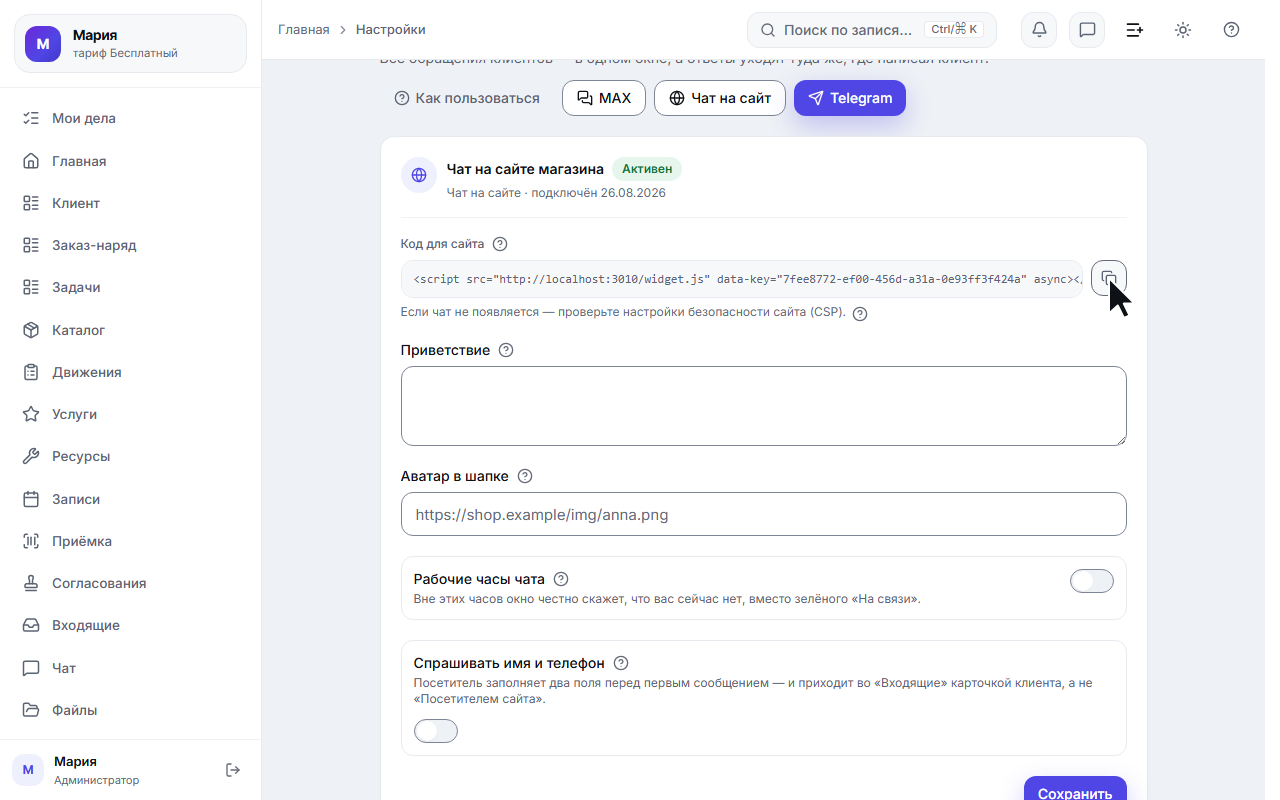Open notifications bell
Screen dimensions: 1280x800
(1039, 30)
